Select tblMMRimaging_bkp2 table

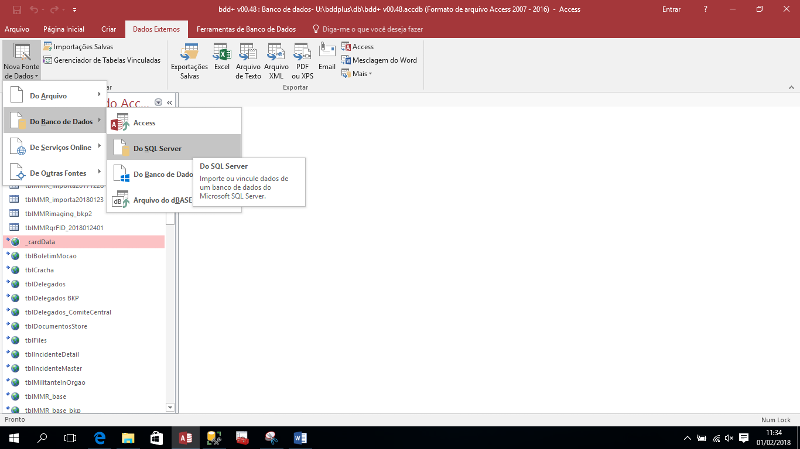(x=84, y=213)
